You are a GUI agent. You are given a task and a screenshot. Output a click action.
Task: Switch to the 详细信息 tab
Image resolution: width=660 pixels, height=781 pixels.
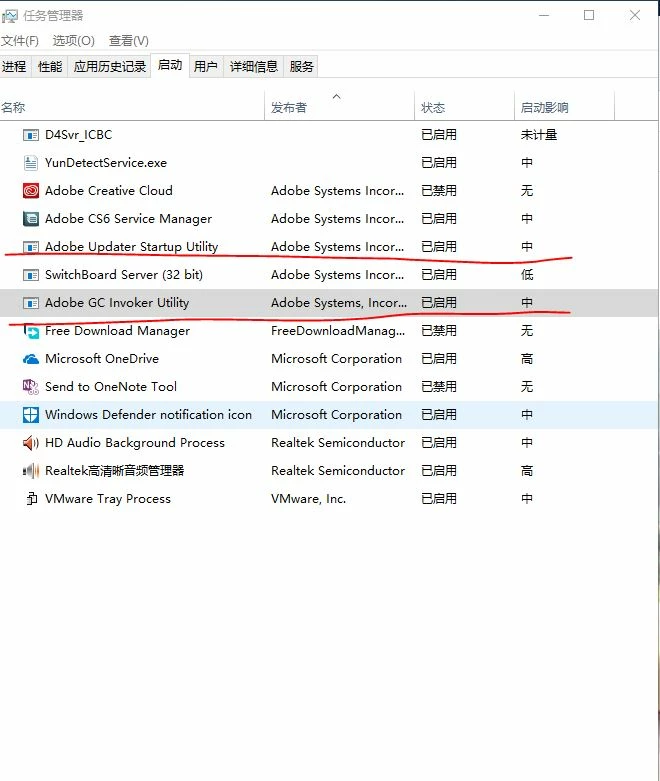click(x=254, y=66)
